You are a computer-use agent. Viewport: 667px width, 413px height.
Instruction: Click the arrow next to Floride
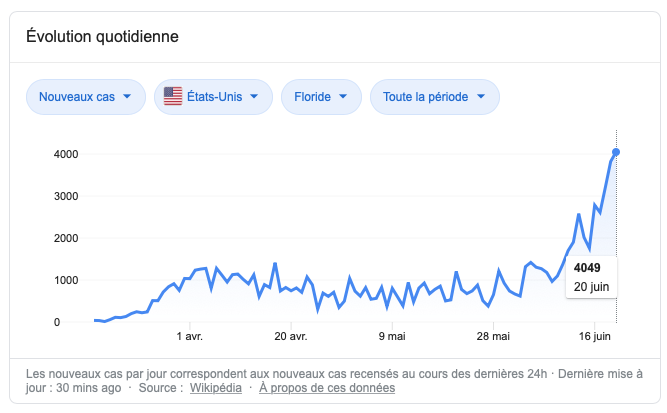pyautogui.click(x=343, y=97)
